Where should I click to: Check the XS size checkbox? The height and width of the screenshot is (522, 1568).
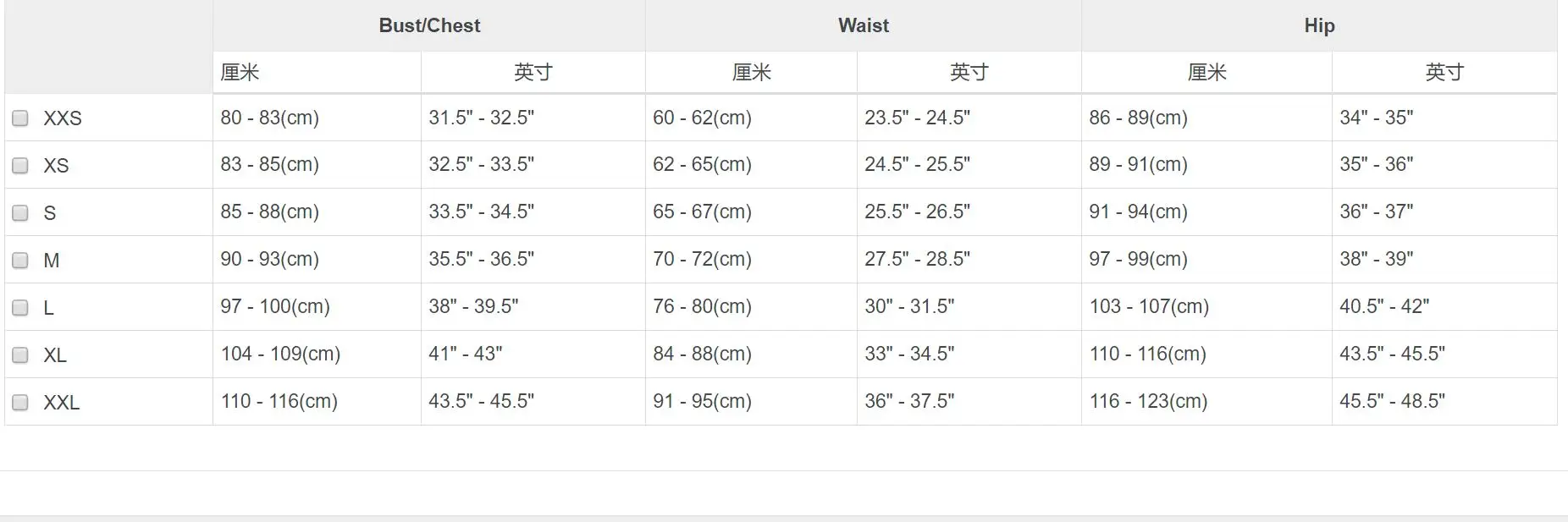[x=20, y=166]
